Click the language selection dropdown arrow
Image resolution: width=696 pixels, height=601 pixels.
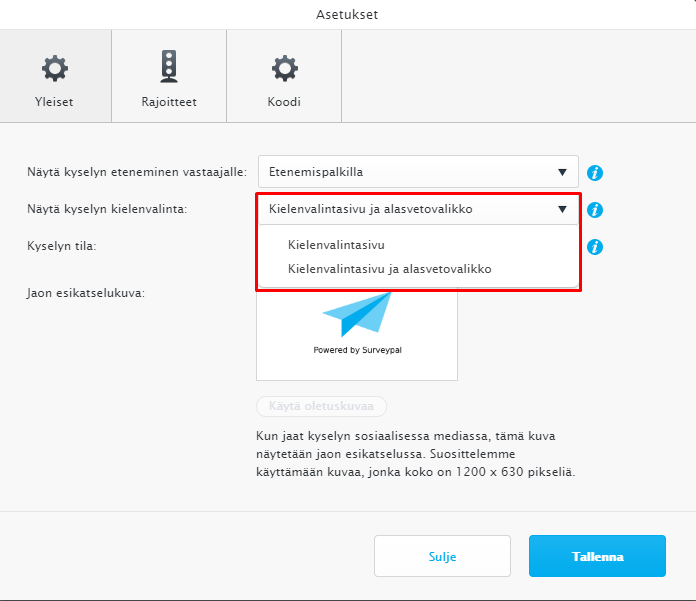point(562,209)
